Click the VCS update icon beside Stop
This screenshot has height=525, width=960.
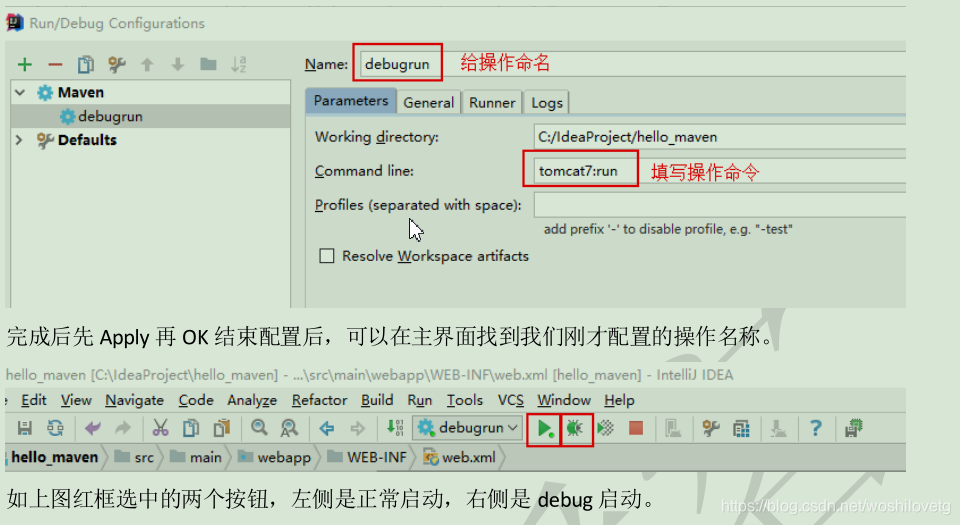point(673,428)
